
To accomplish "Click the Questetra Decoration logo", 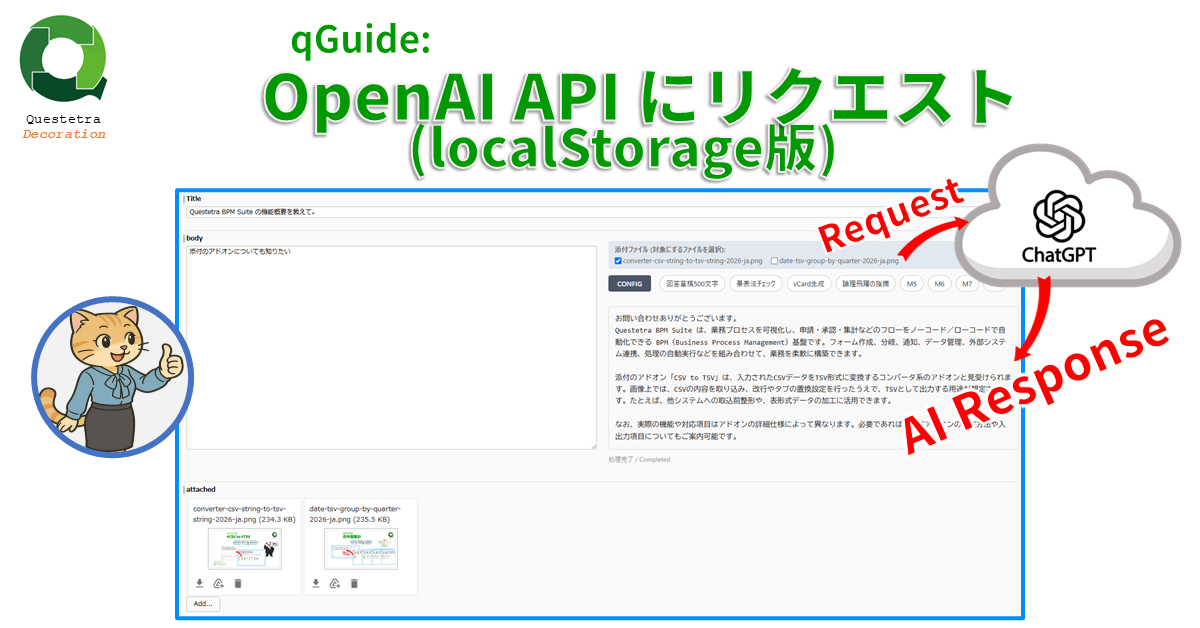I will 63,75.
